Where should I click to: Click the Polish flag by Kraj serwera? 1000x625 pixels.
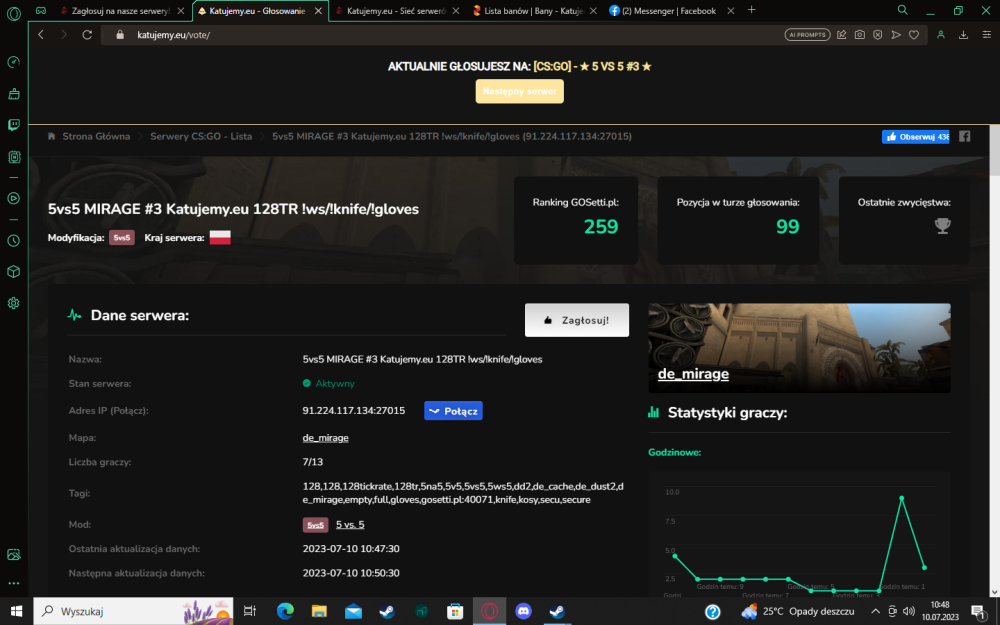pos(220,237)
